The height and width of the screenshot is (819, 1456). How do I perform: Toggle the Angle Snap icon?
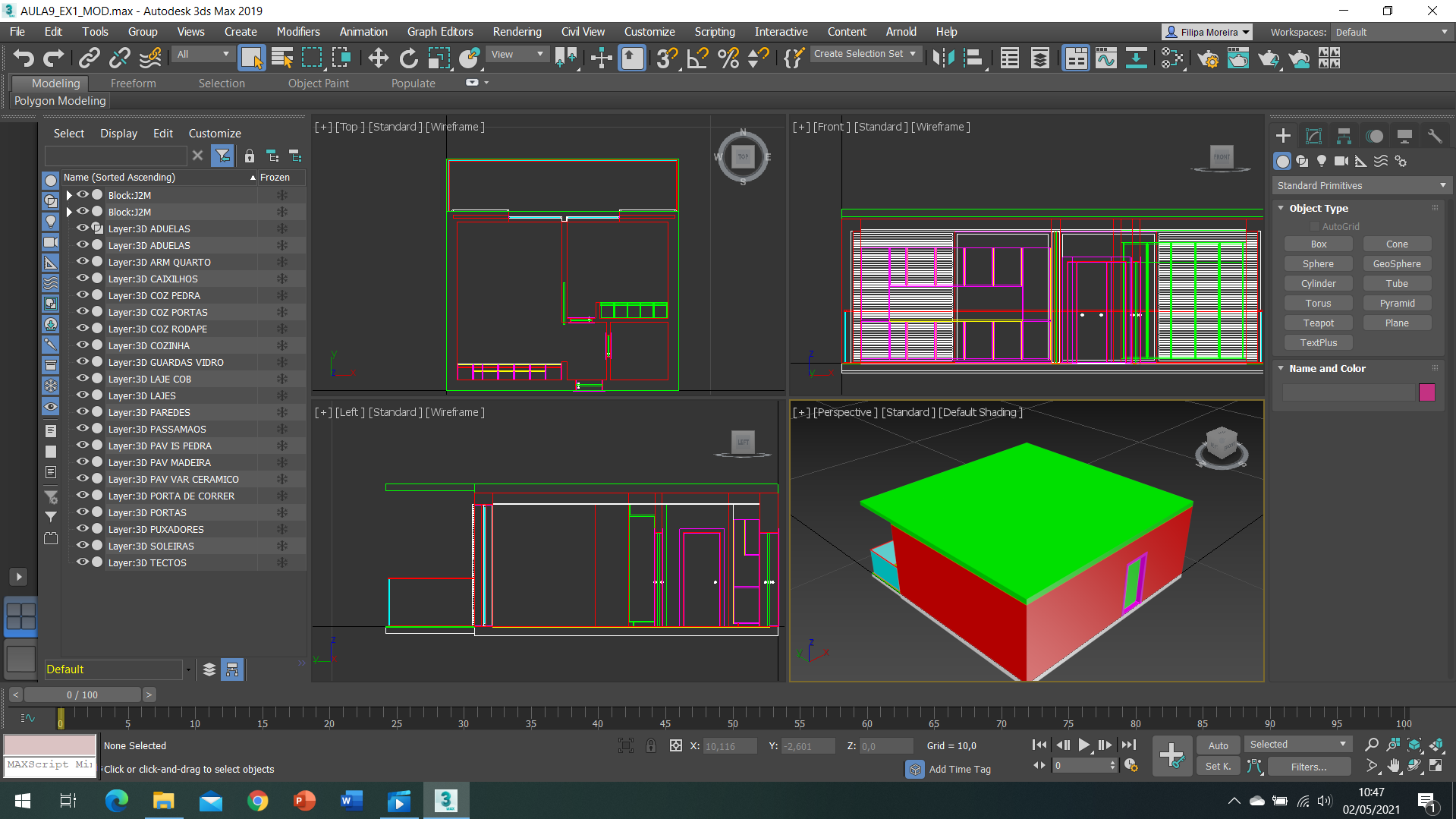697,58
